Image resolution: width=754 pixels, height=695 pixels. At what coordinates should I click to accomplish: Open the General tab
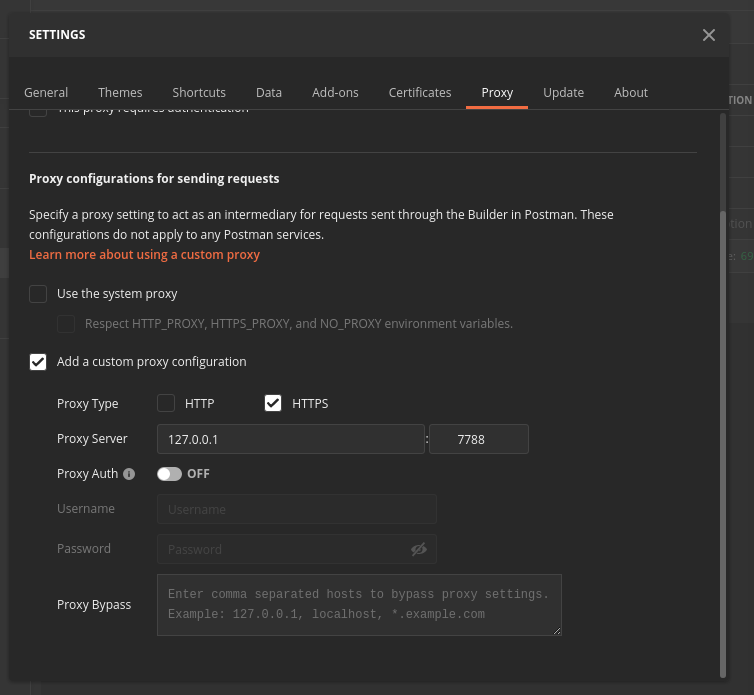click(46, 92)
